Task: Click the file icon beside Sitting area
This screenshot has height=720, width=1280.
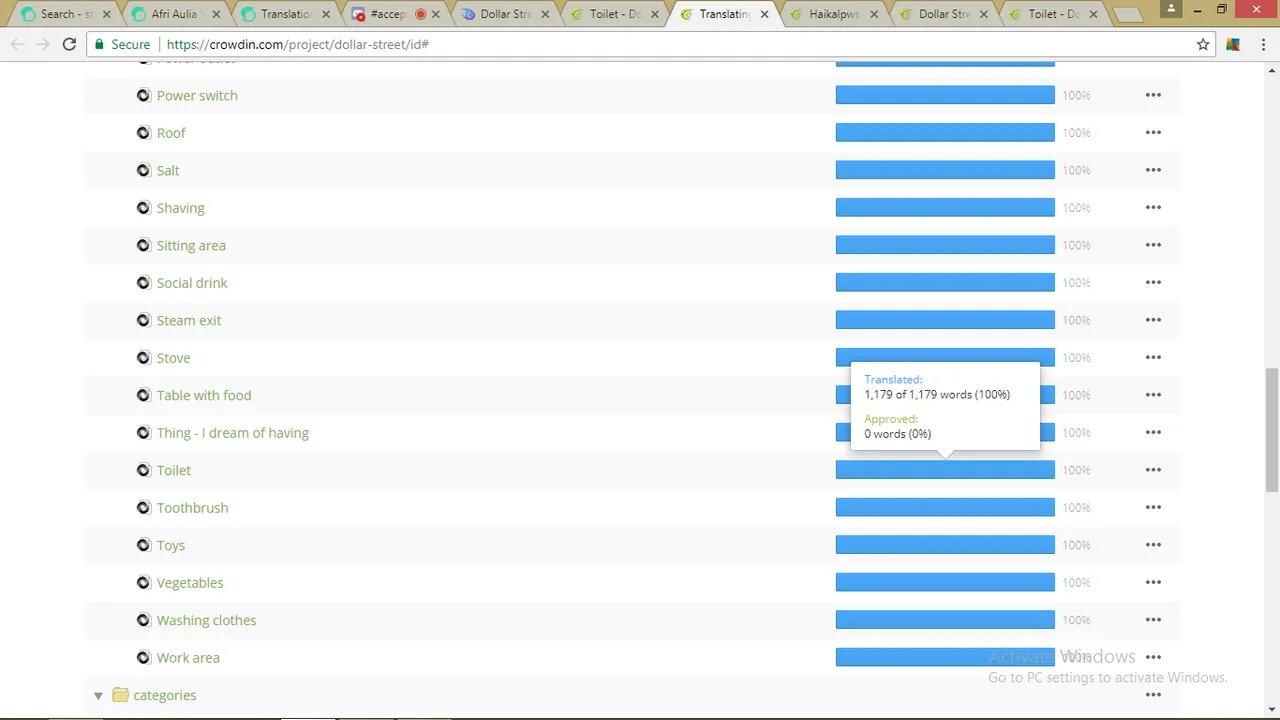Action: [x=143, y=245]
